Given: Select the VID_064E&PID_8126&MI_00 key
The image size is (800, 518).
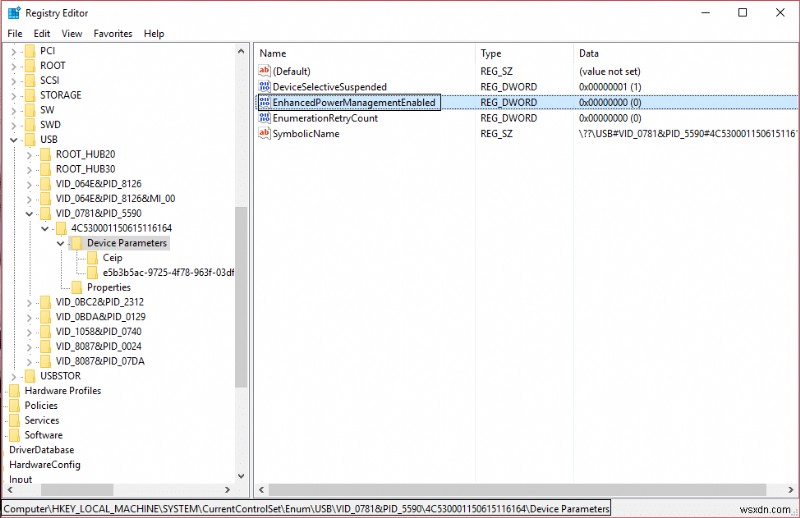Looking at the screenshot, I should pos(115,199).
